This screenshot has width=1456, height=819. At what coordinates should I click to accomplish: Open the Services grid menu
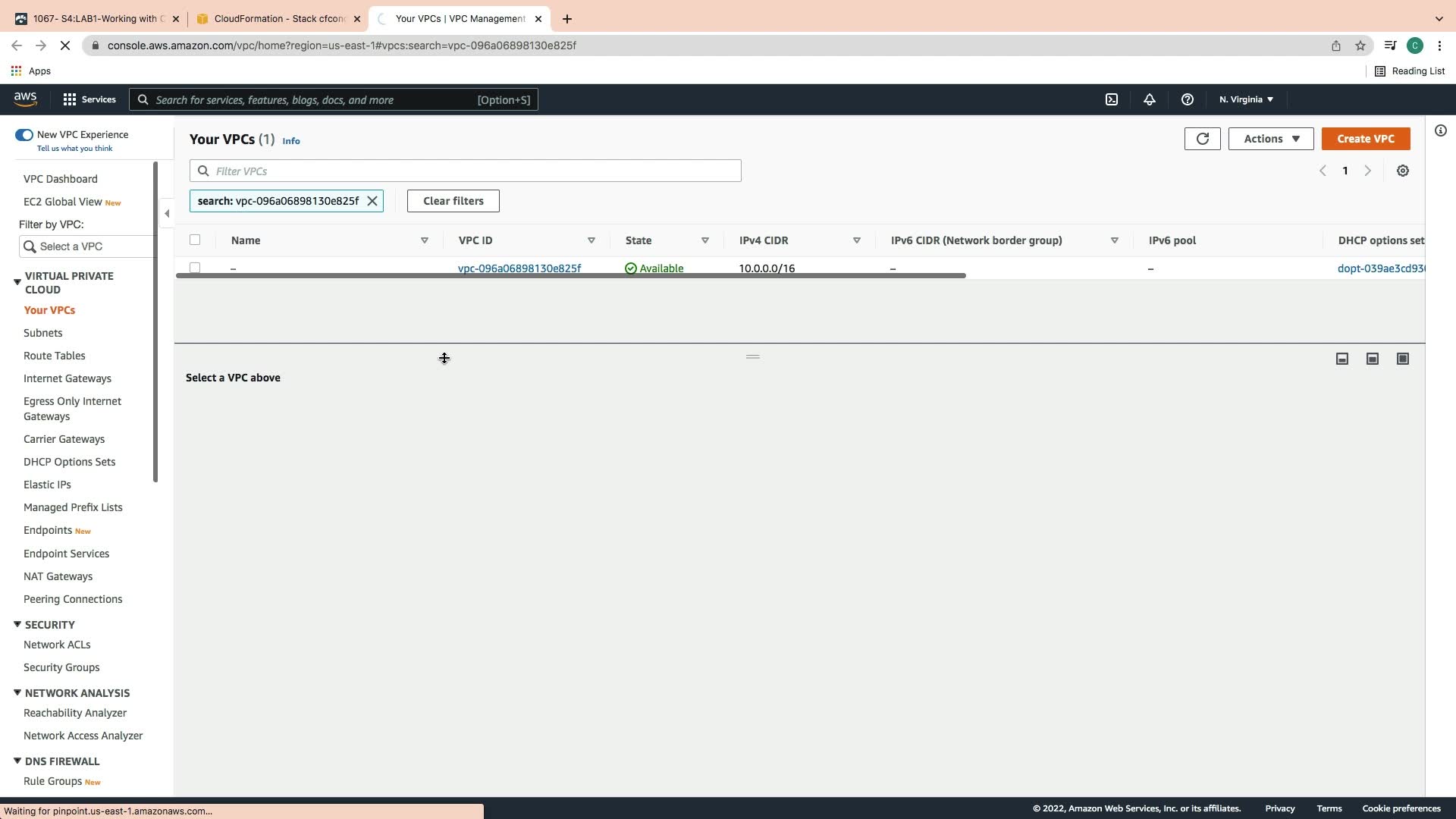click(88, 99)
